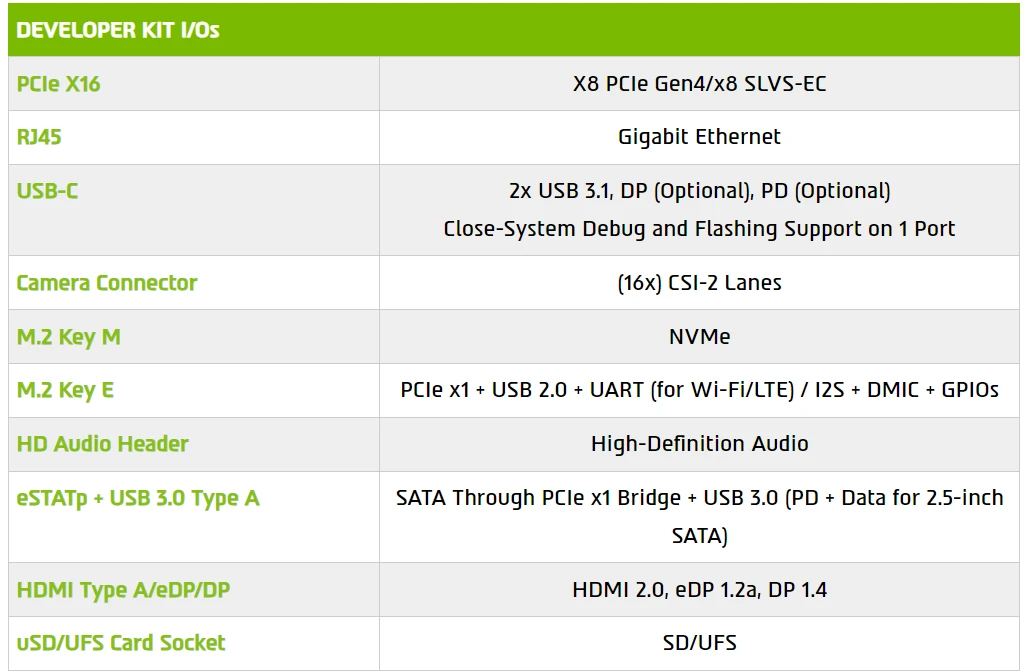
Task: Click the NVMe cell text
Action: (699, 337)
